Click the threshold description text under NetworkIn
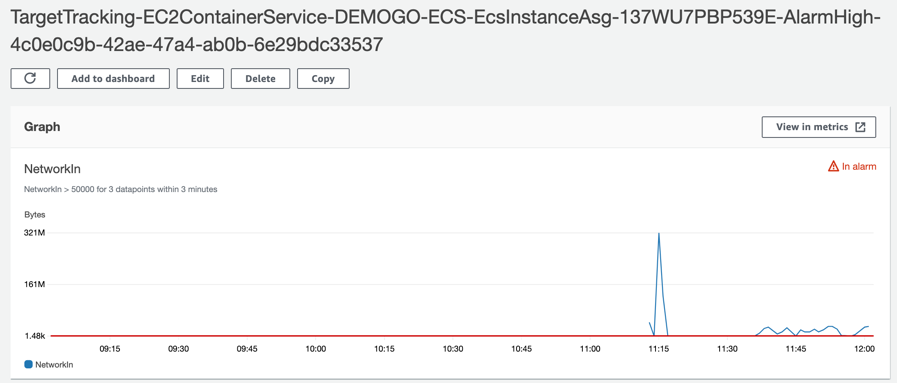 tap(121, 189)
